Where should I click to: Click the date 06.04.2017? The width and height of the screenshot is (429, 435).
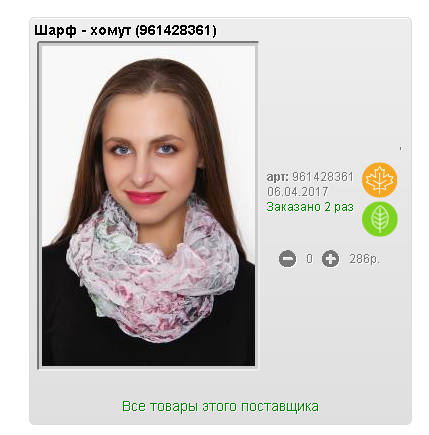[x=298, y=192]
